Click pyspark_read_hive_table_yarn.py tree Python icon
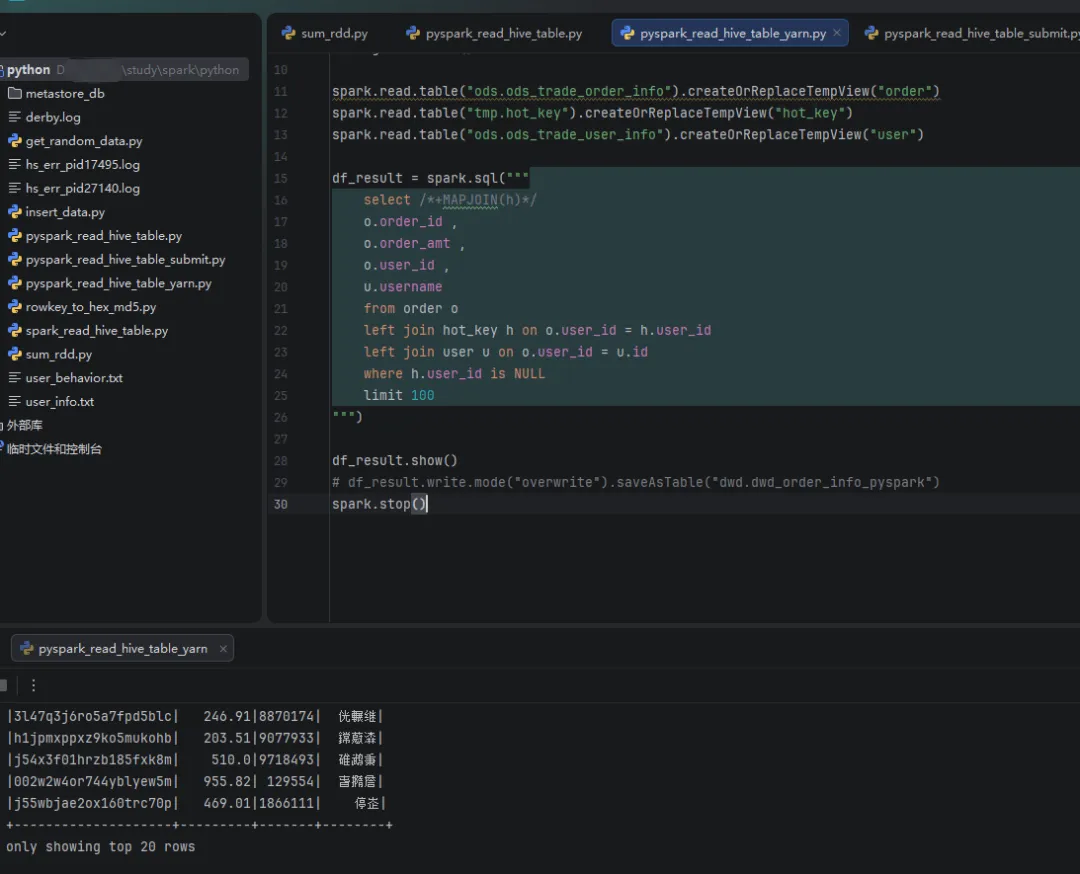 coord(14,283)
